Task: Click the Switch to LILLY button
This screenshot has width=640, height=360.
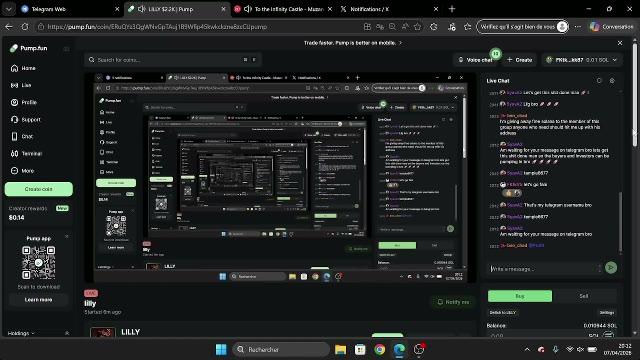Action: point(502,312)
